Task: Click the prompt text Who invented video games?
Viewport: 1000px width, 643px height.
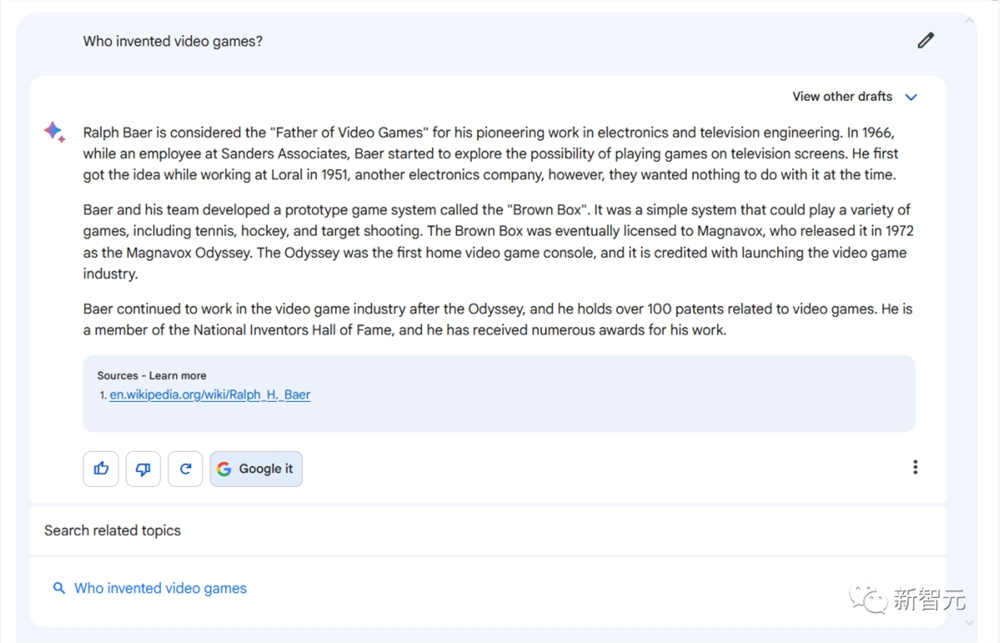Action: (173, 41)
